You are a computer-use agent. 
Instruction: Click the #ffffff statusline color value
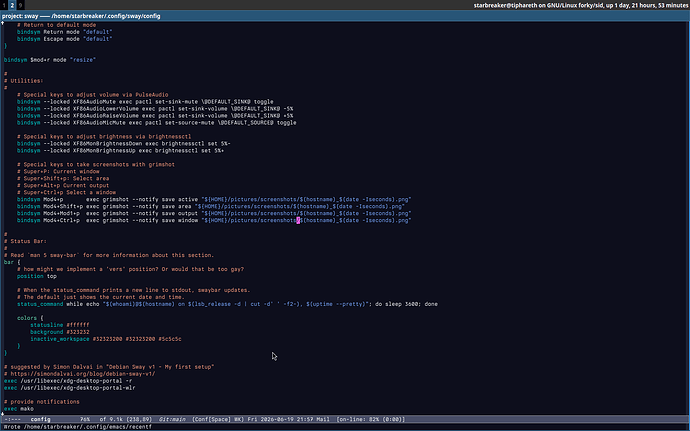pyautogui.click(x=77, y=325)
